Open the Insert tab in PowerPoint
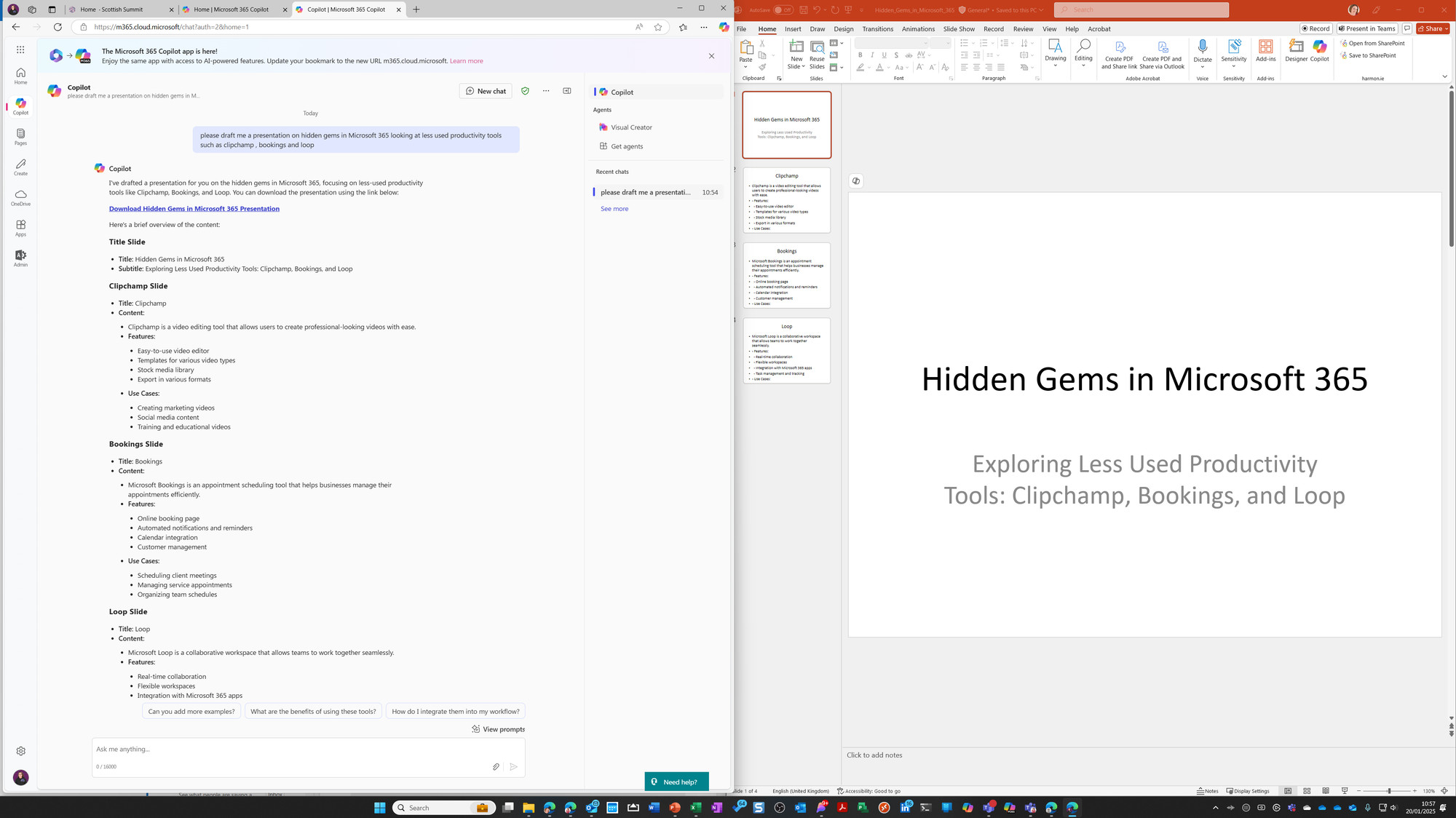This screenshot has height=818, width=1456. [793, 29]
